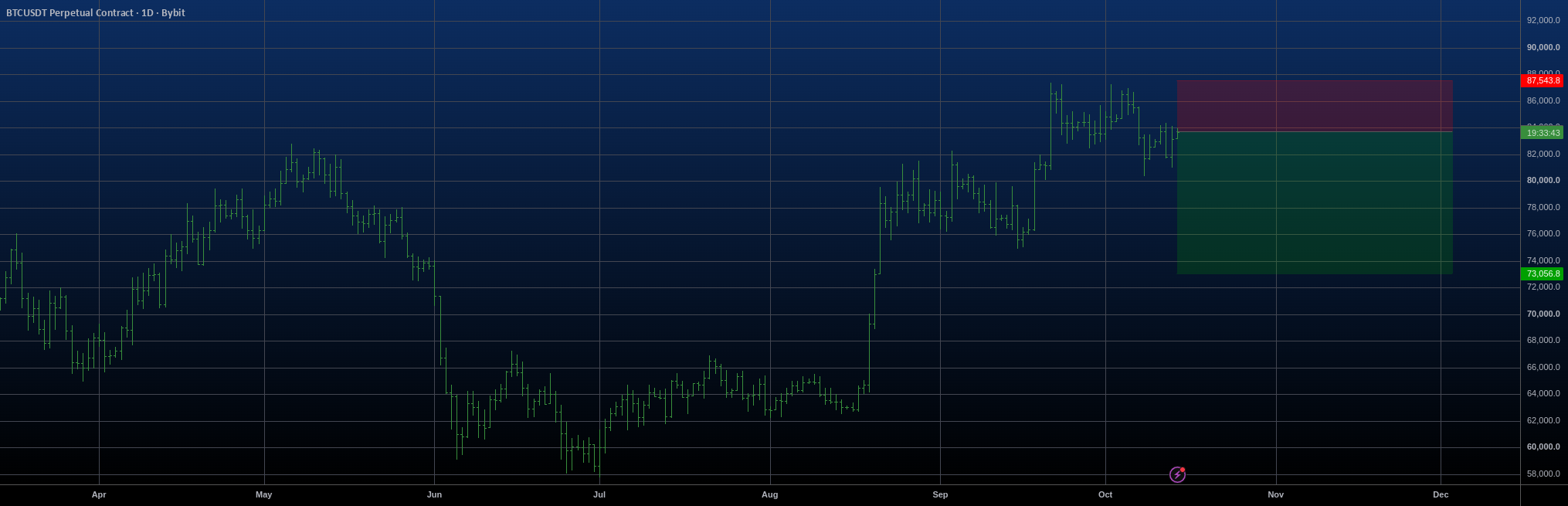Click the 92,000.0 price axis label

1543,21
